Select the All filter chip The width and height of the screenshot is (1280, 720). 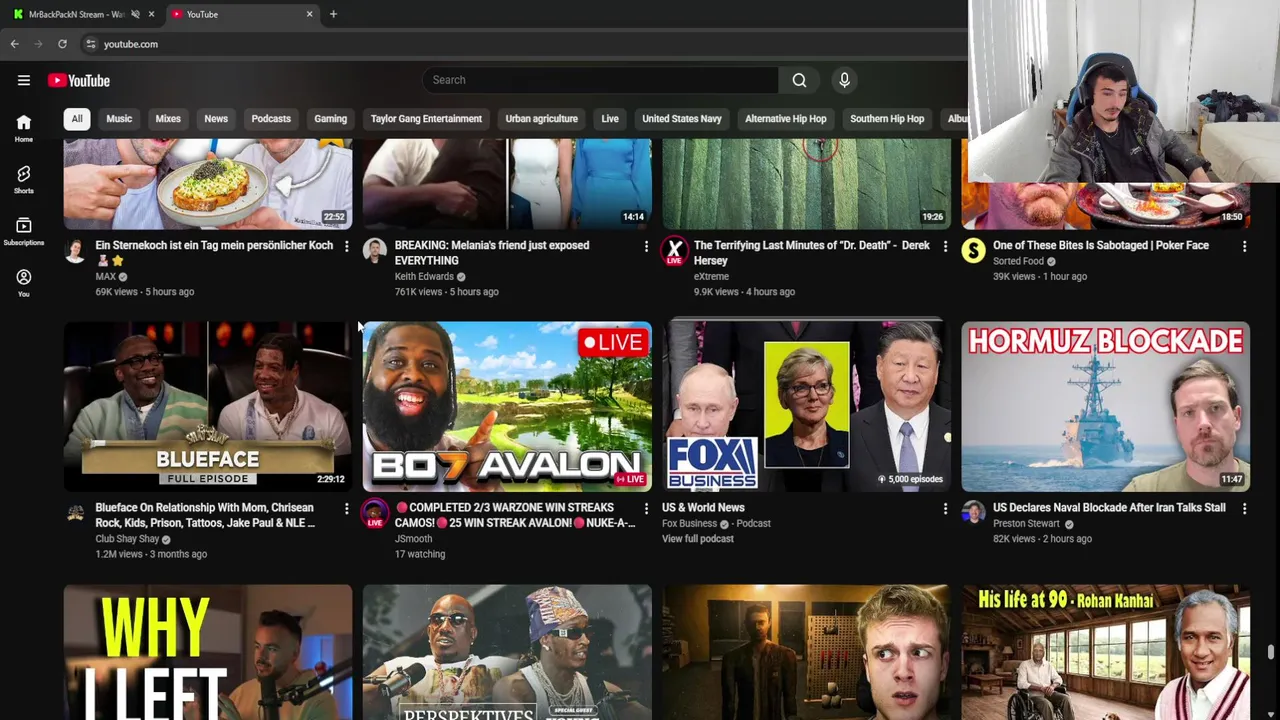pos(76,119)
